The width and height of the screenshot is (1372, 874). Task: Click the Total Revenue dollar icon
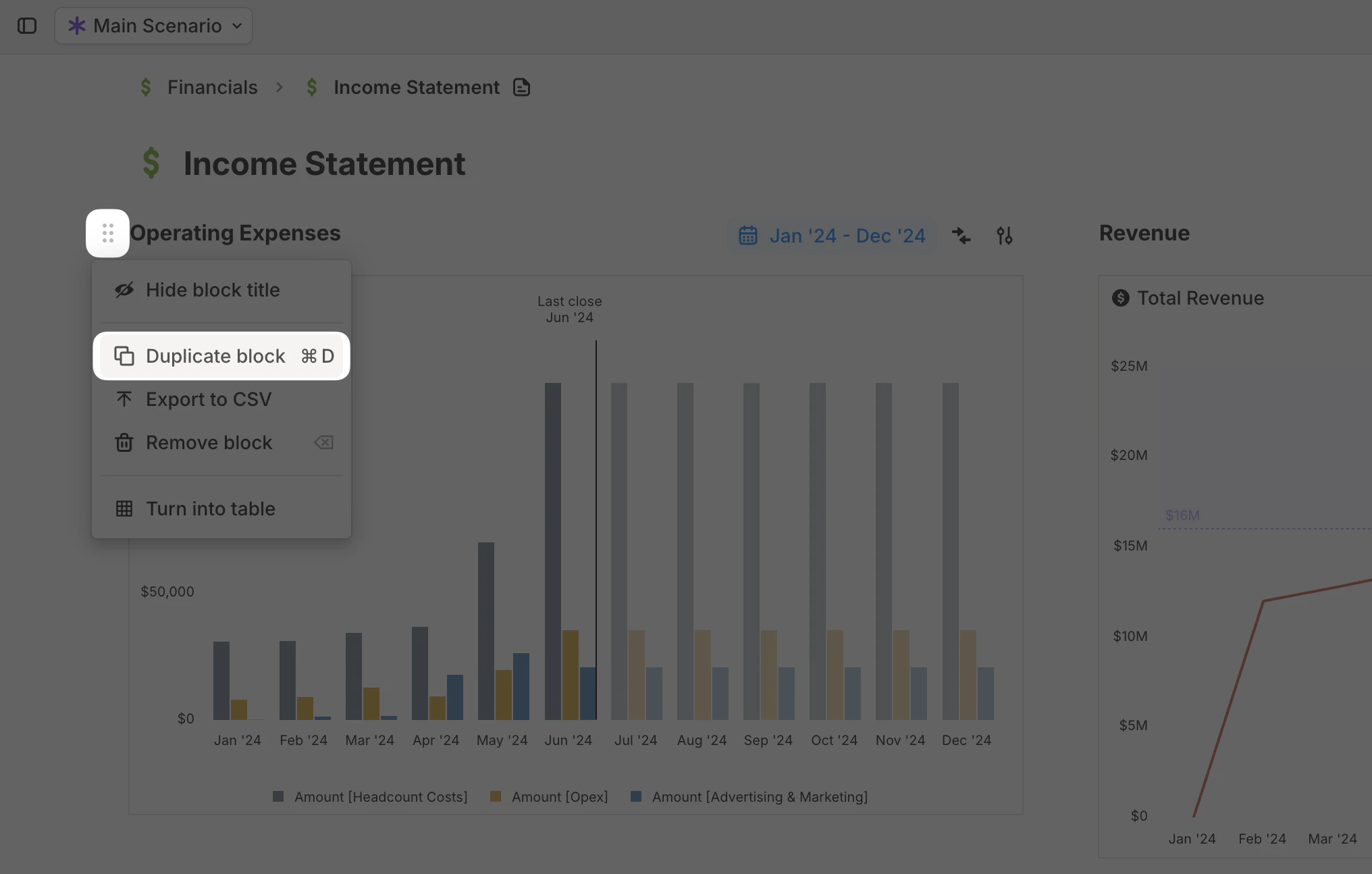point(1121,298)
